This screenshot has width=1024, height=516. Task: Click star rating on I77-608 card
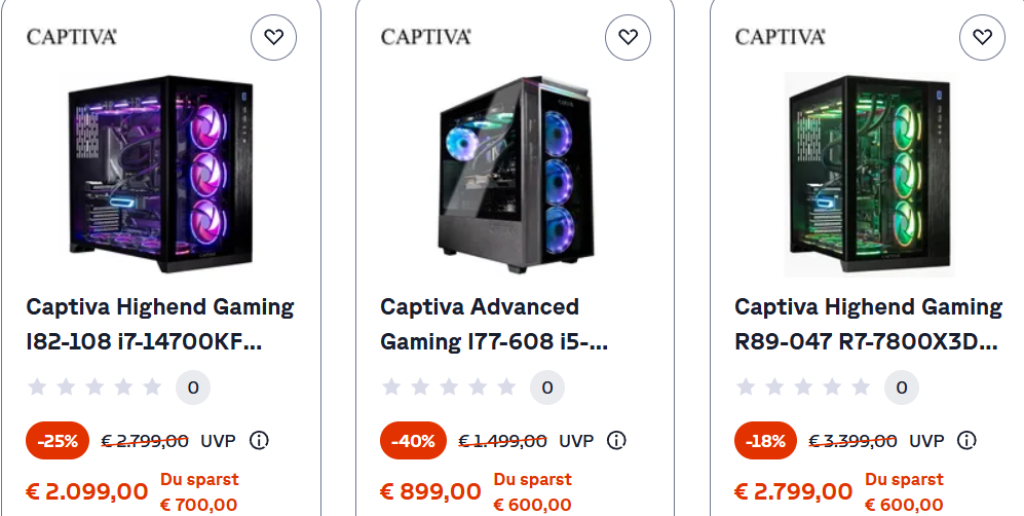448,387
